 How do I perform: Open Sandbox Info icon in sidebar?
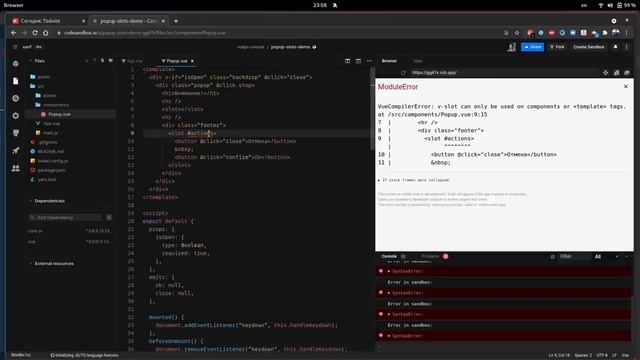pyautogui.click(x=16, y=64)
